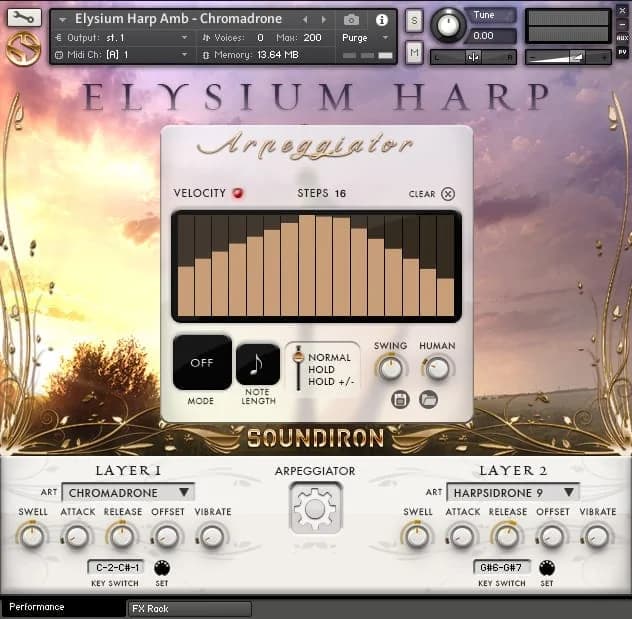Open the instrument quick-load dropdown arrow beside the name

click(62, 19)
